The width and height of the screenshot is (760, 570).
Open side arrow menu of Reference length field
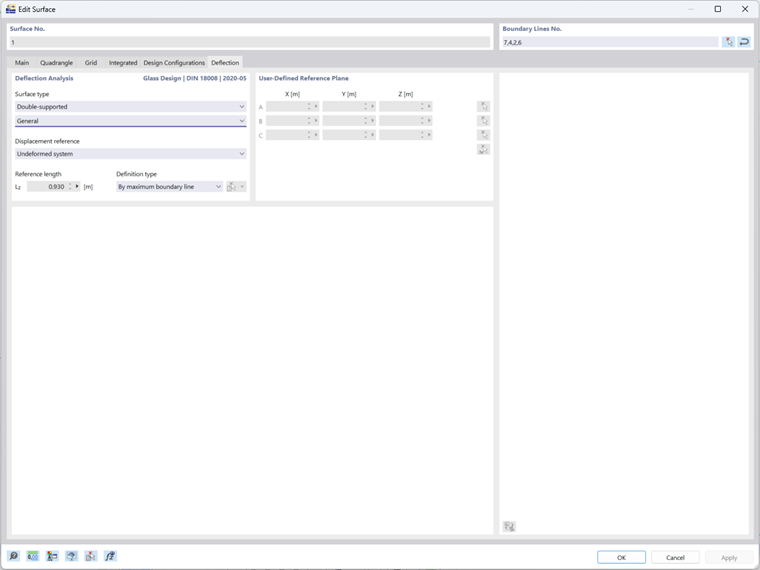(x=77, y=187)
